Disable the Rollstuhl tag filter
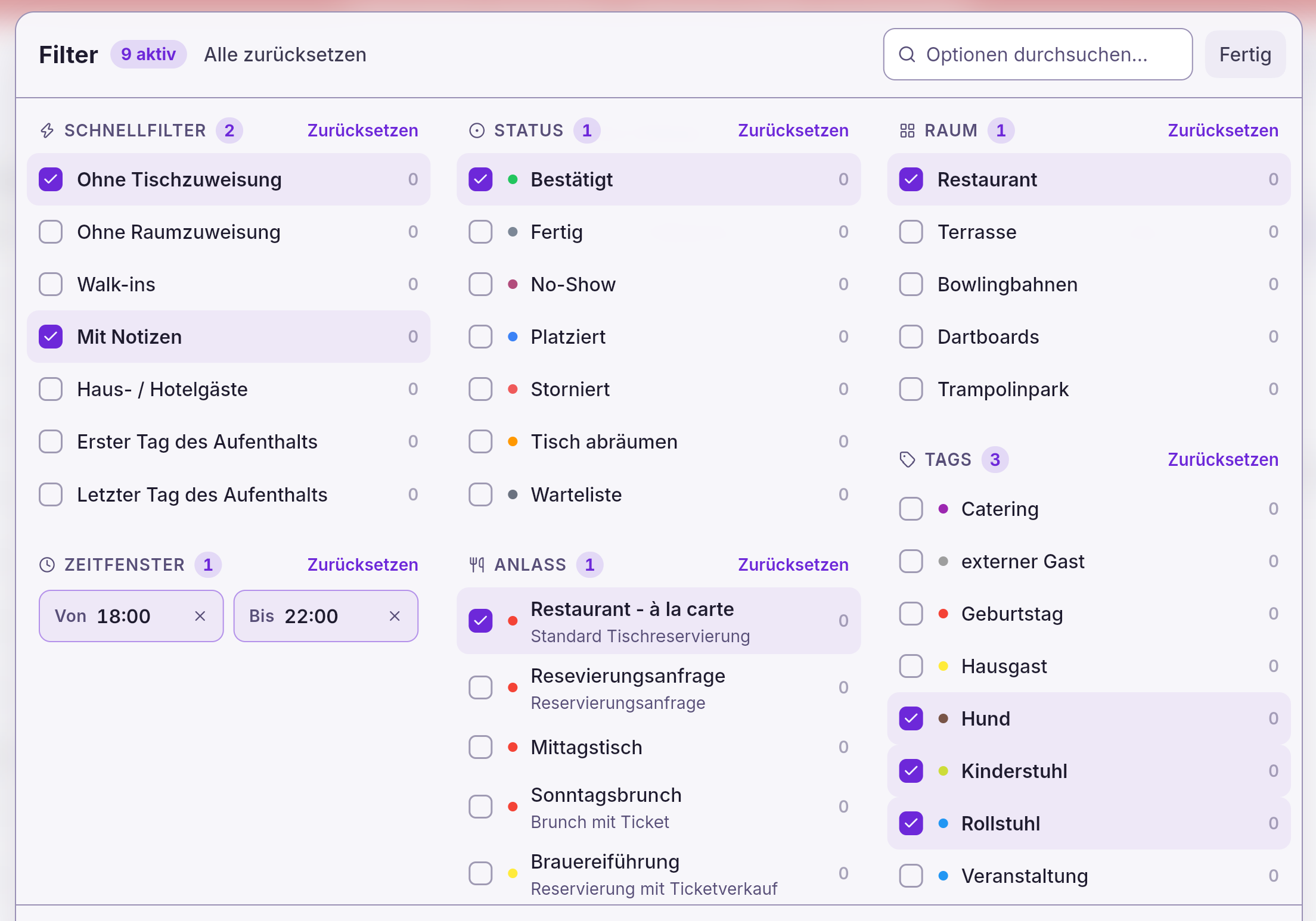1316x921 pixels. point(911,823)
